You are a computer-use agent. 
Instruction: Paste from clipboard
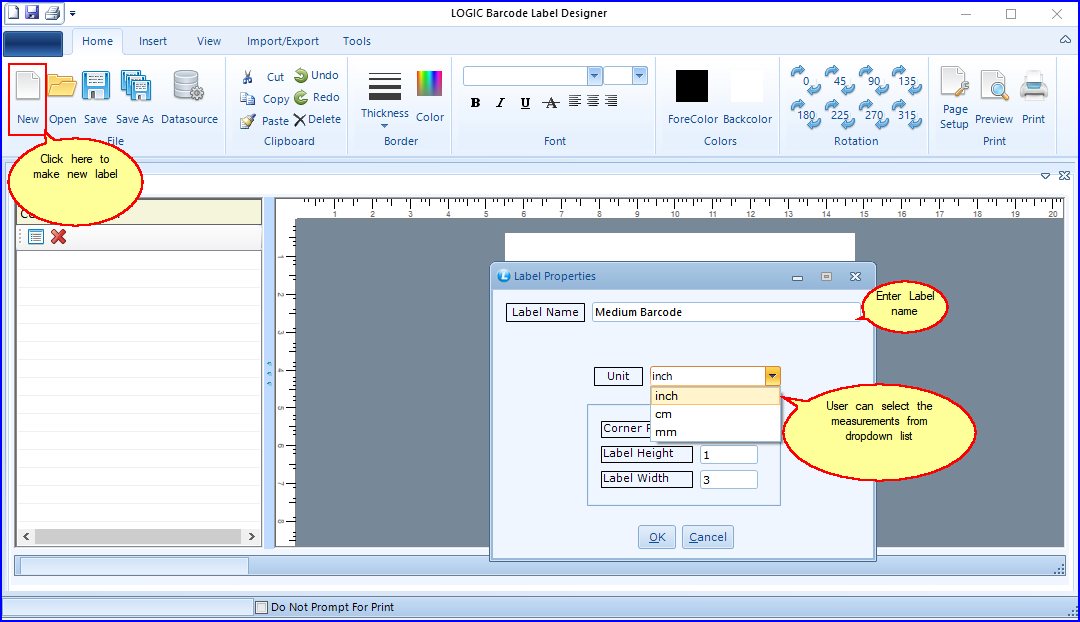(264, 121)
